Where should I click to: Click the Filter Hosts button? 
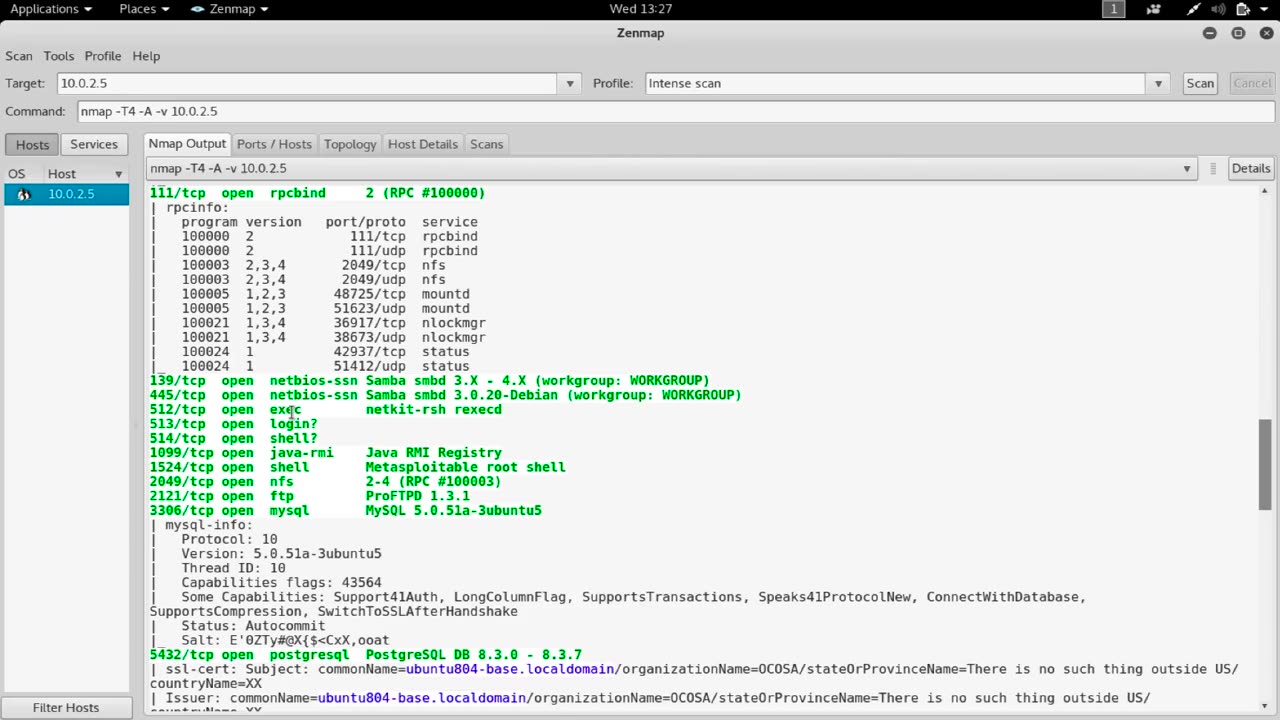[x=66, y=707]
